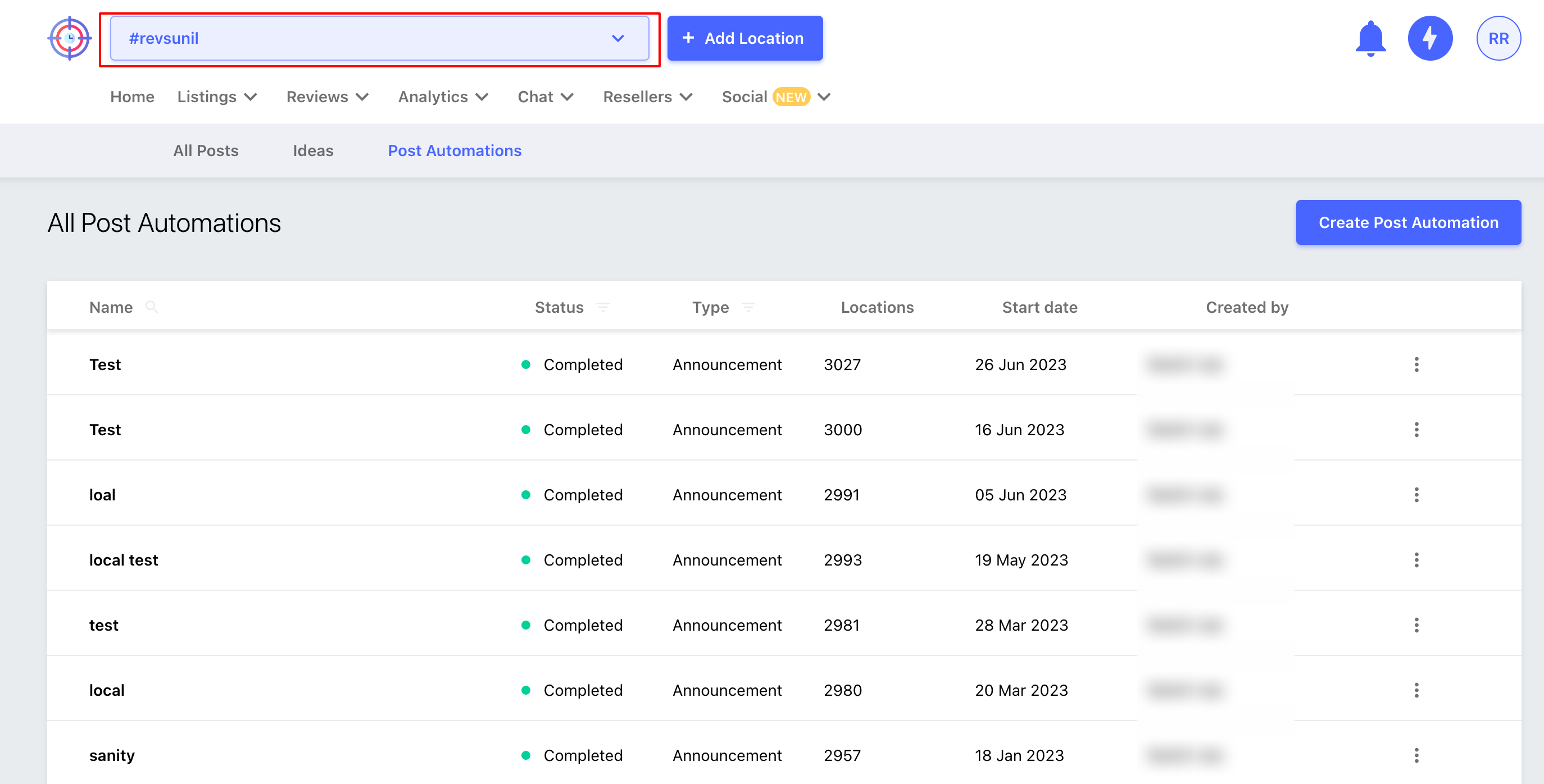
Task: Open the notifications bell
Action: (1370, 38)
